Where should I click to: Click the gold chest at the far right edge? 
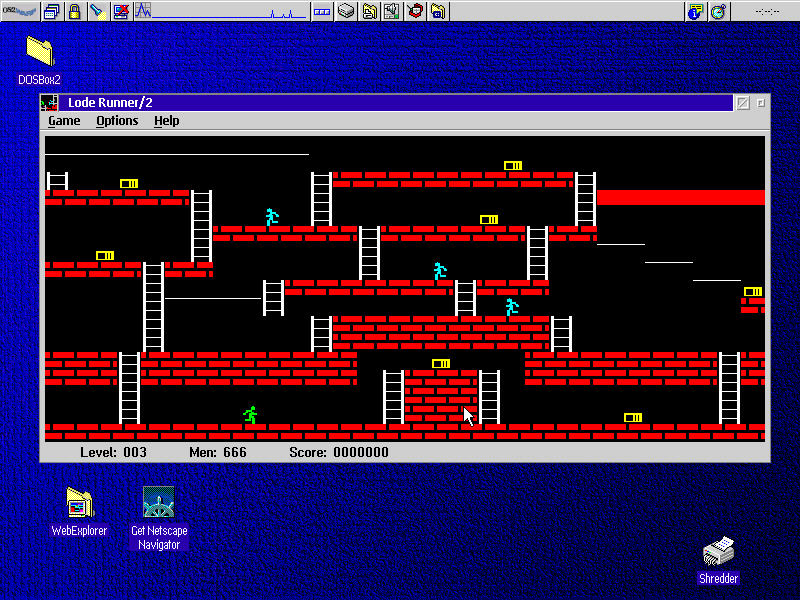coord(753,292)
